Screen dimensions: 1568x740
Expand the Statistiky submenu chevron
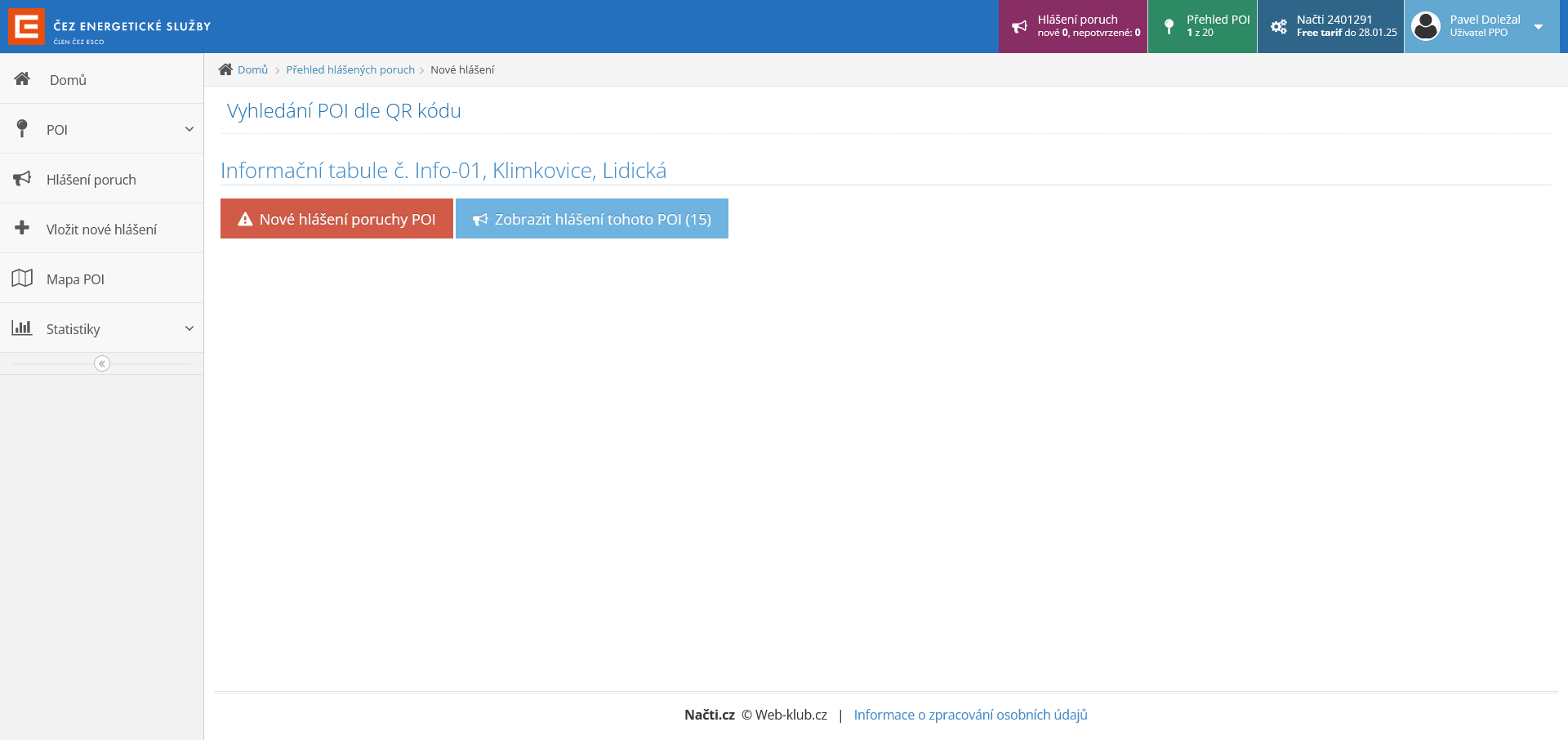coord(189,328)
